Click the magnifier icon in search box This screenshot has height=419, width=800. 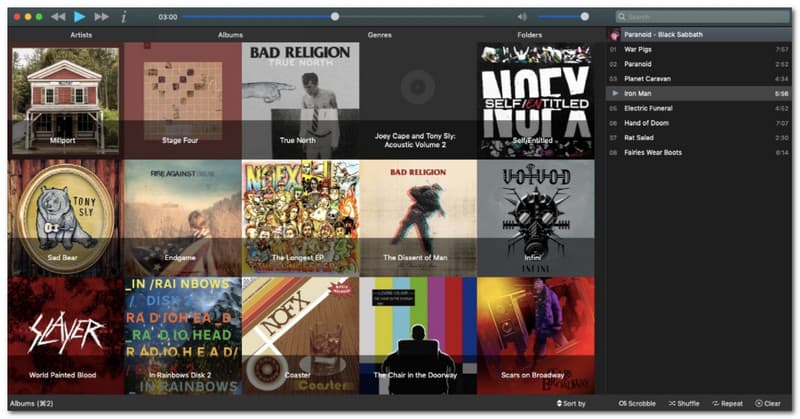621,17
